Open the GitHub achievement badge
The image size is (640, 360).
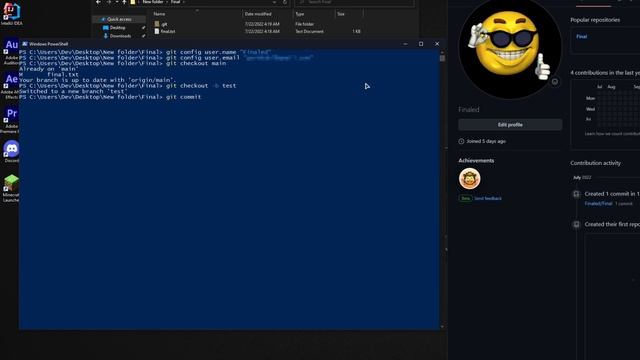point(469,179)
